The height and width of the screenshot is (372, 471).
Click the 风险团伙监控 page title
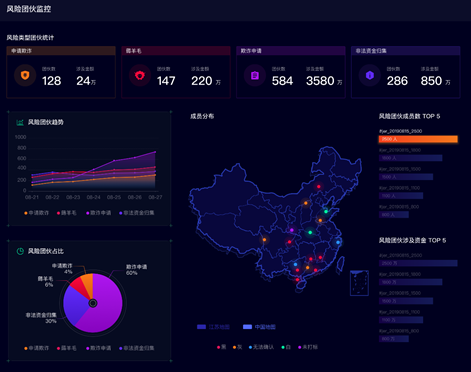tap(29, 9)
